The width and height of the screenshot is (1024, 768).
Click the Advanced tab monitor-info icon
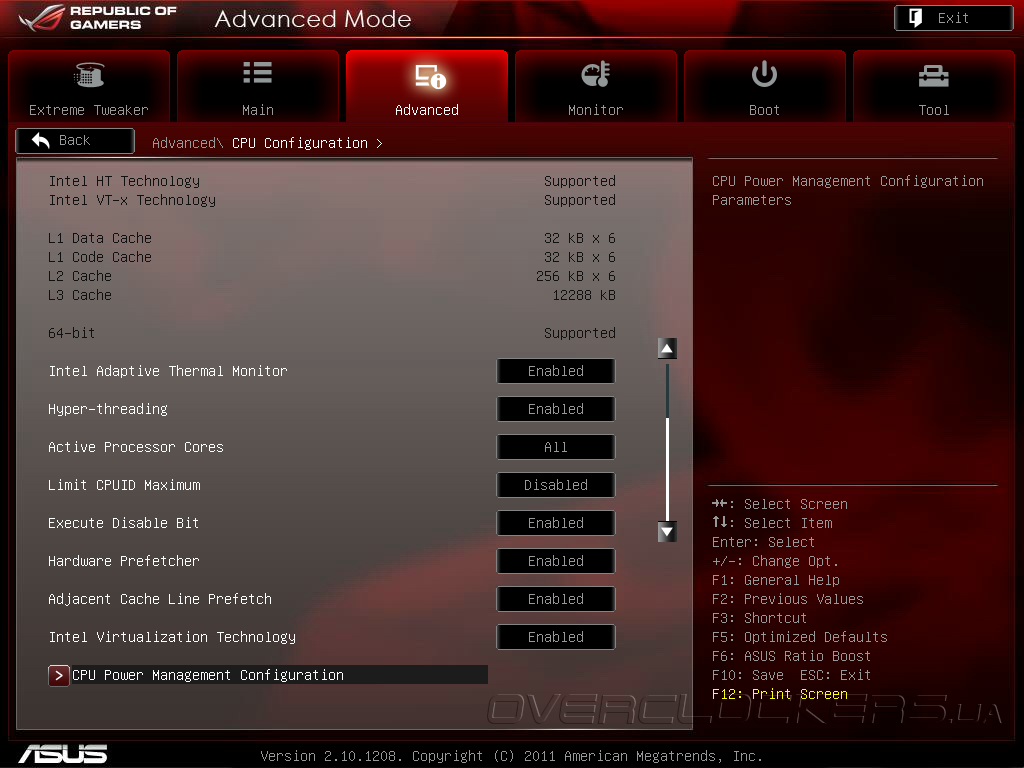coord(430,76)
